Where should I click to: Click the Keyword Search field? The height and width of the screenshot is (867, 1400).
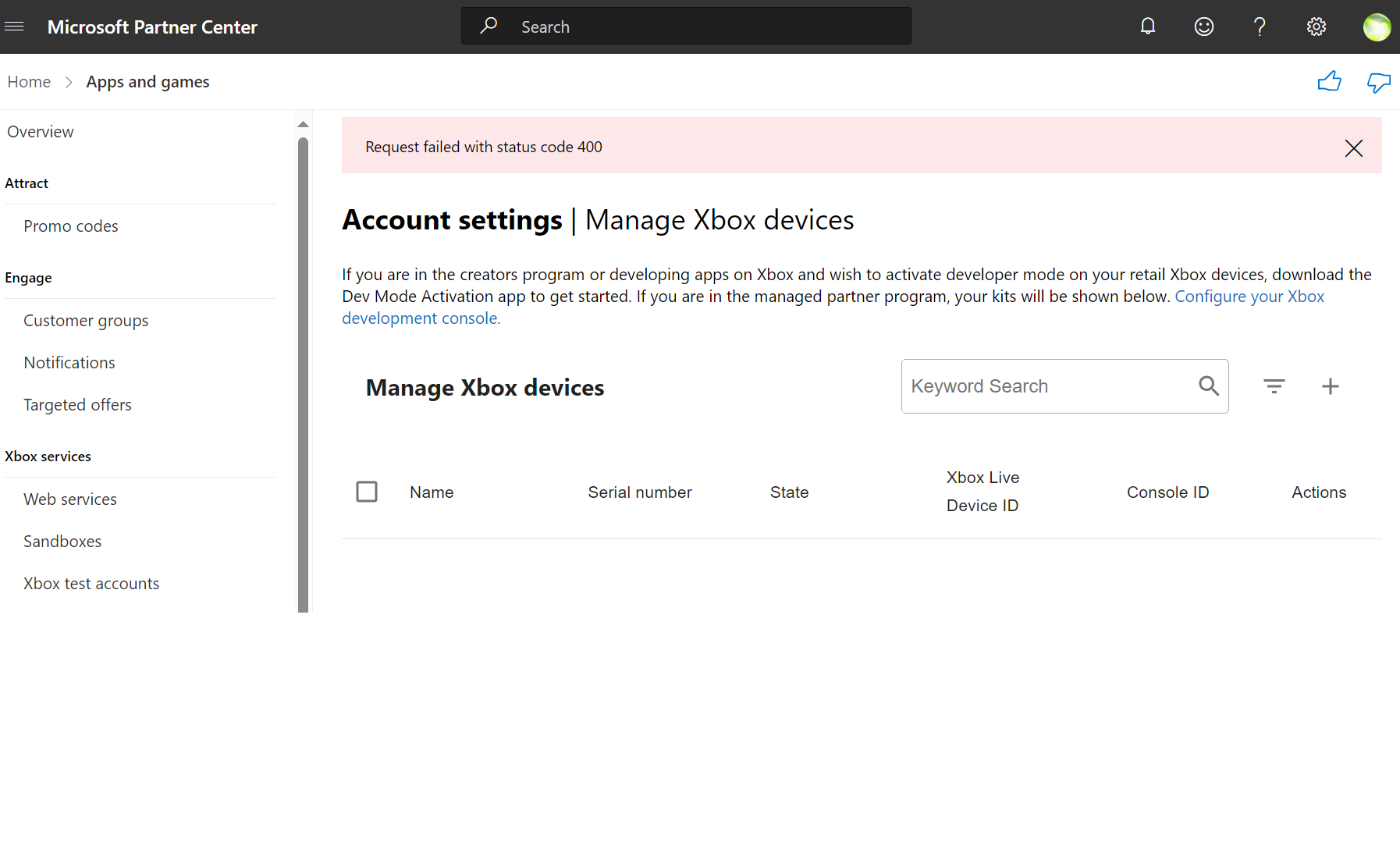[1046, 386]
